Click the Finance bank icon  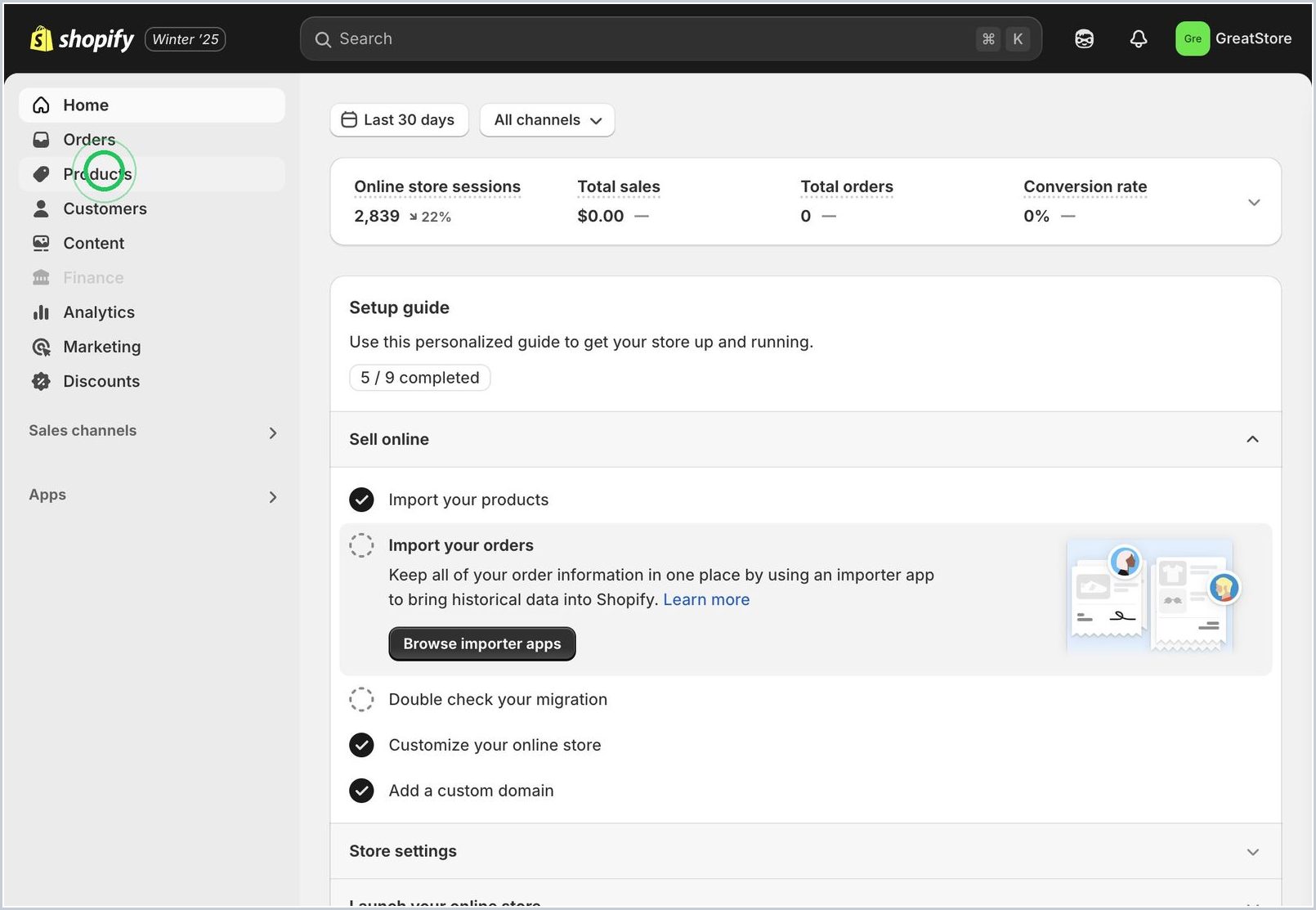click(x=41, y=278)
